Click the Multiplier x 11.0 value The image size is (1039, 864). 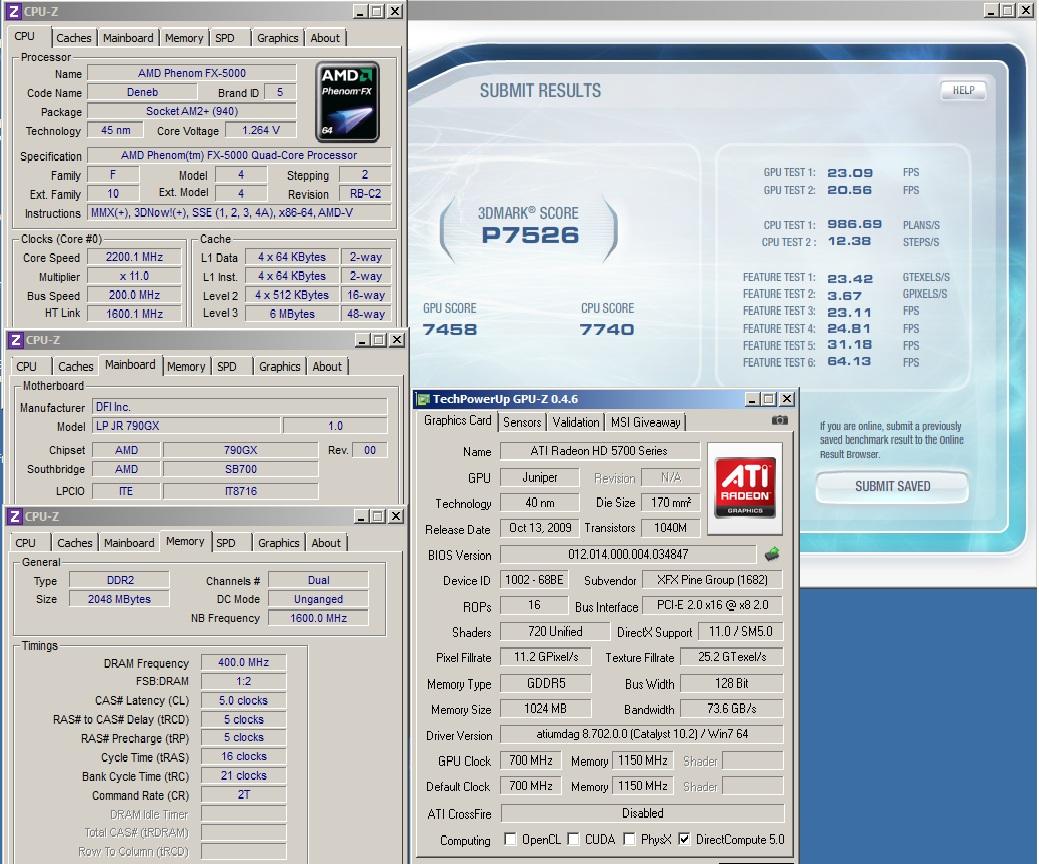(134, 276)
